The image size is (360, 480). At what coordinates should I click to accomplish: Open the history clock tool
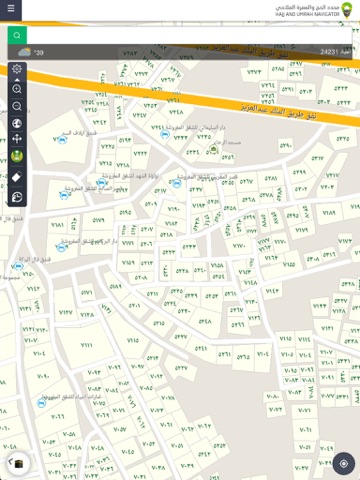click(17, 197)
